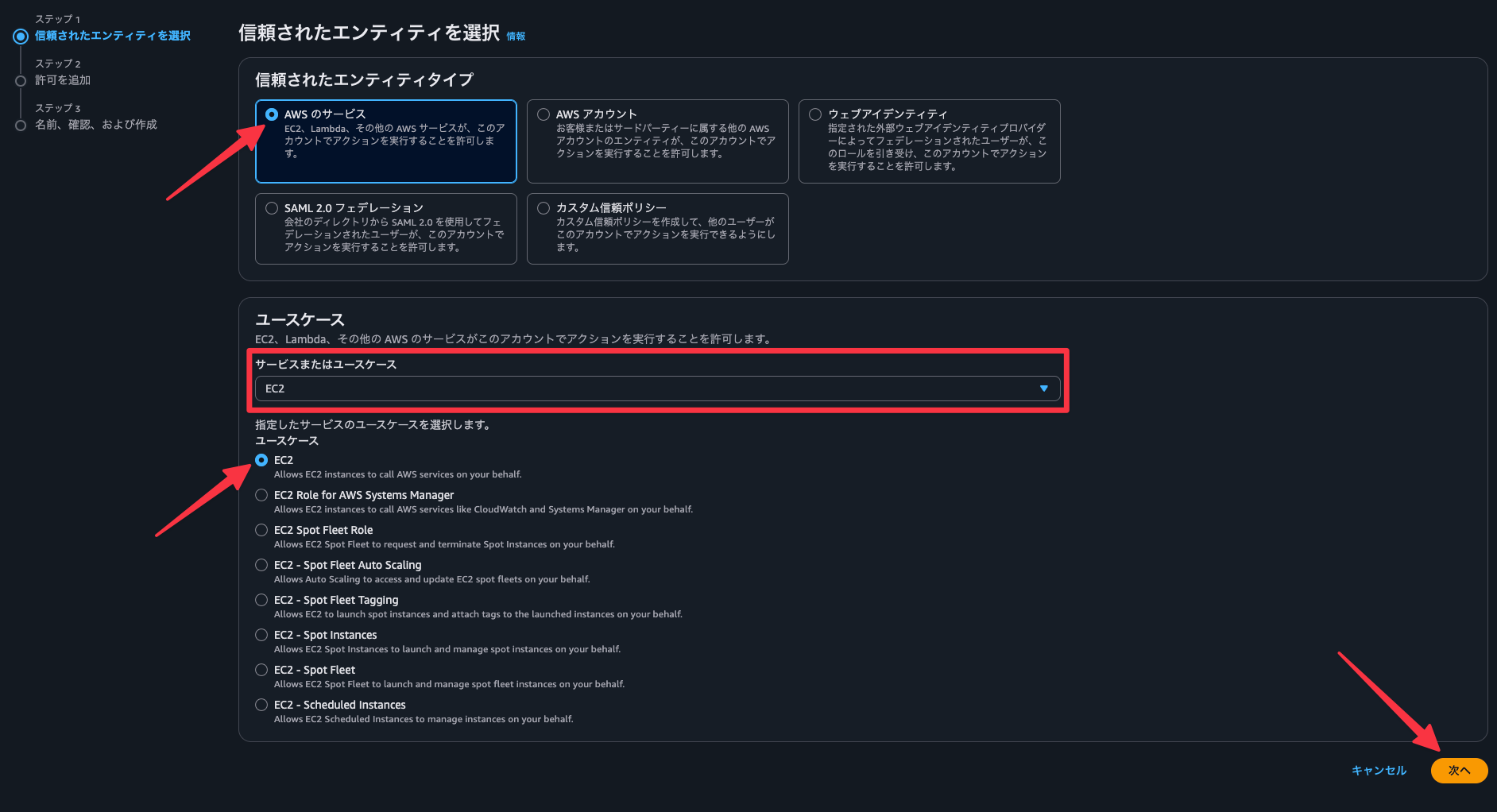Choose EC2 Spot Fleet Role use case
The height and width of the screenshot is (812, 1497).
tap(261, 530)
